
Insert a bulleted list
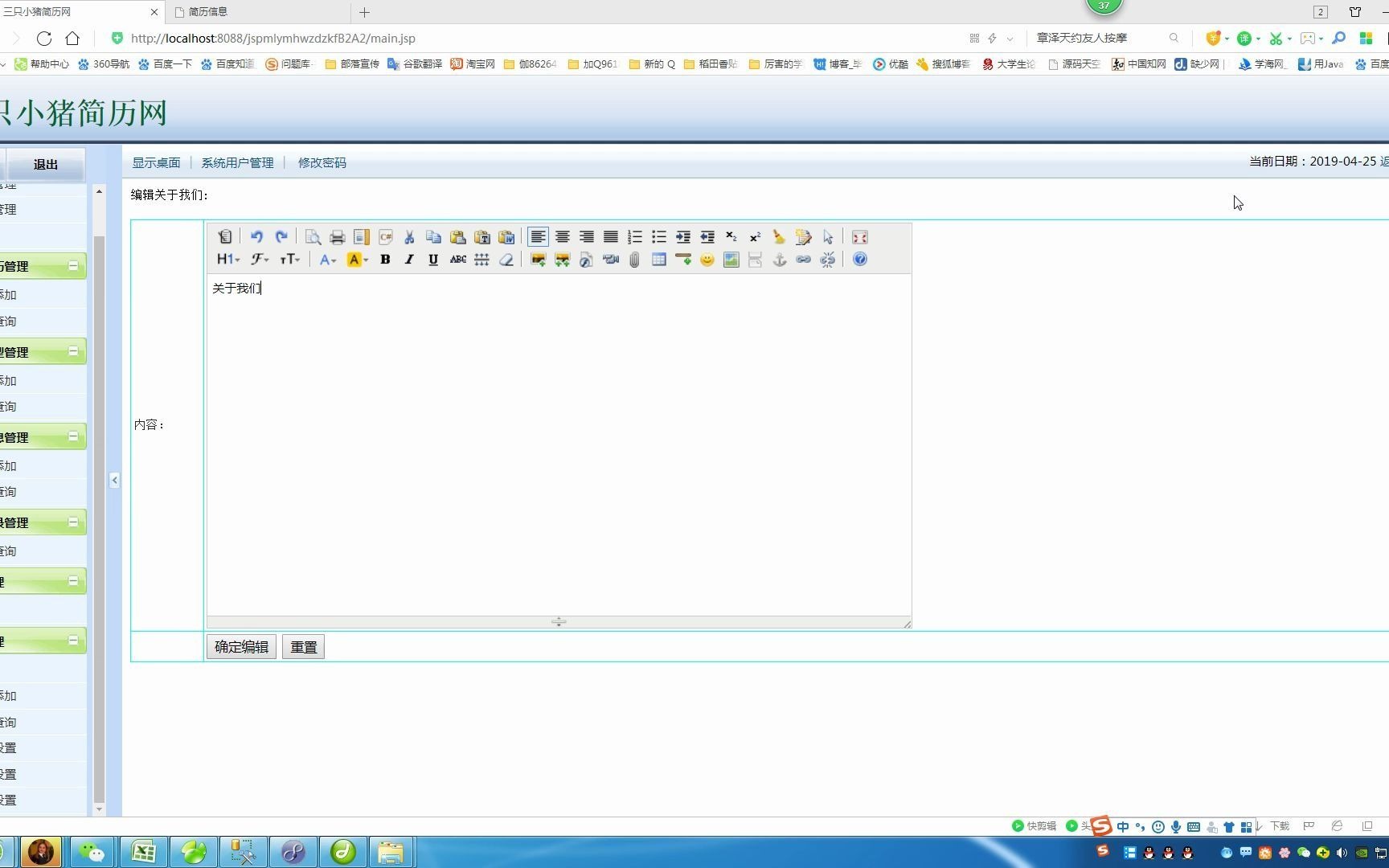pos(658,237)
